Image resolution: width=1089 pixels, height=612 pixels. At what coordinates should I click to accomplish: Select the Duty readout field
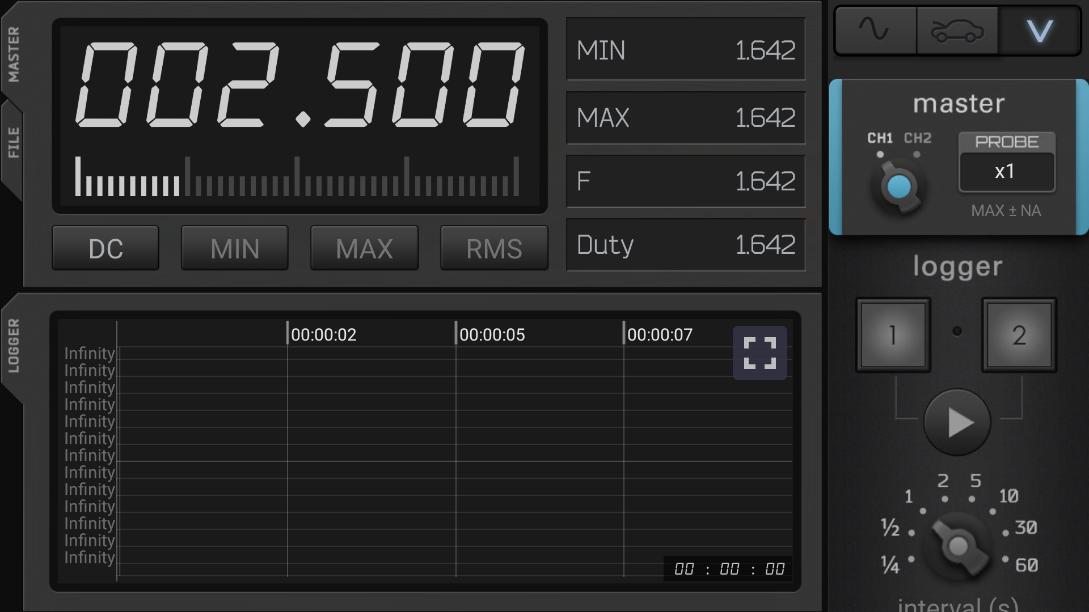click(x=686, y=245)
